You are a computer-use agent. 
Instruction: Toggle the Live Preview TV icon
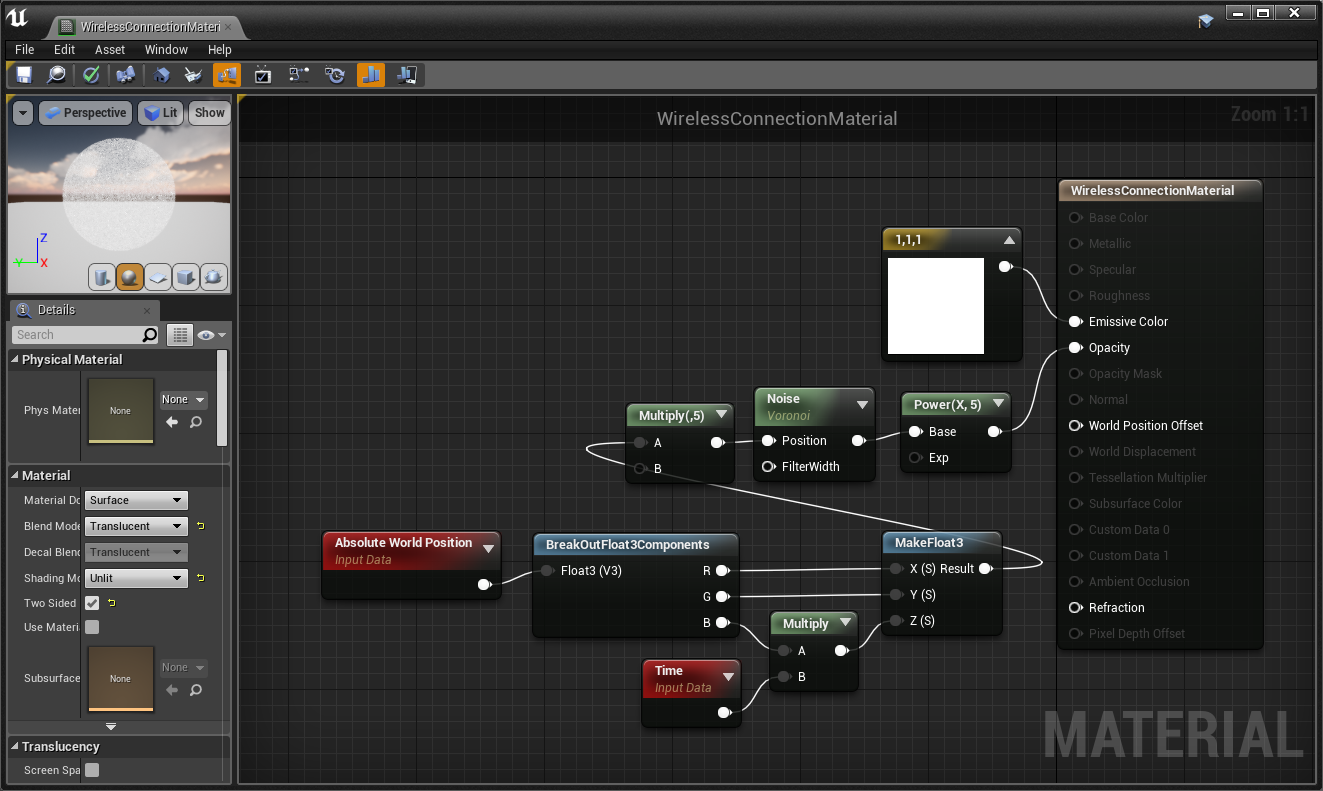point(261,74)
